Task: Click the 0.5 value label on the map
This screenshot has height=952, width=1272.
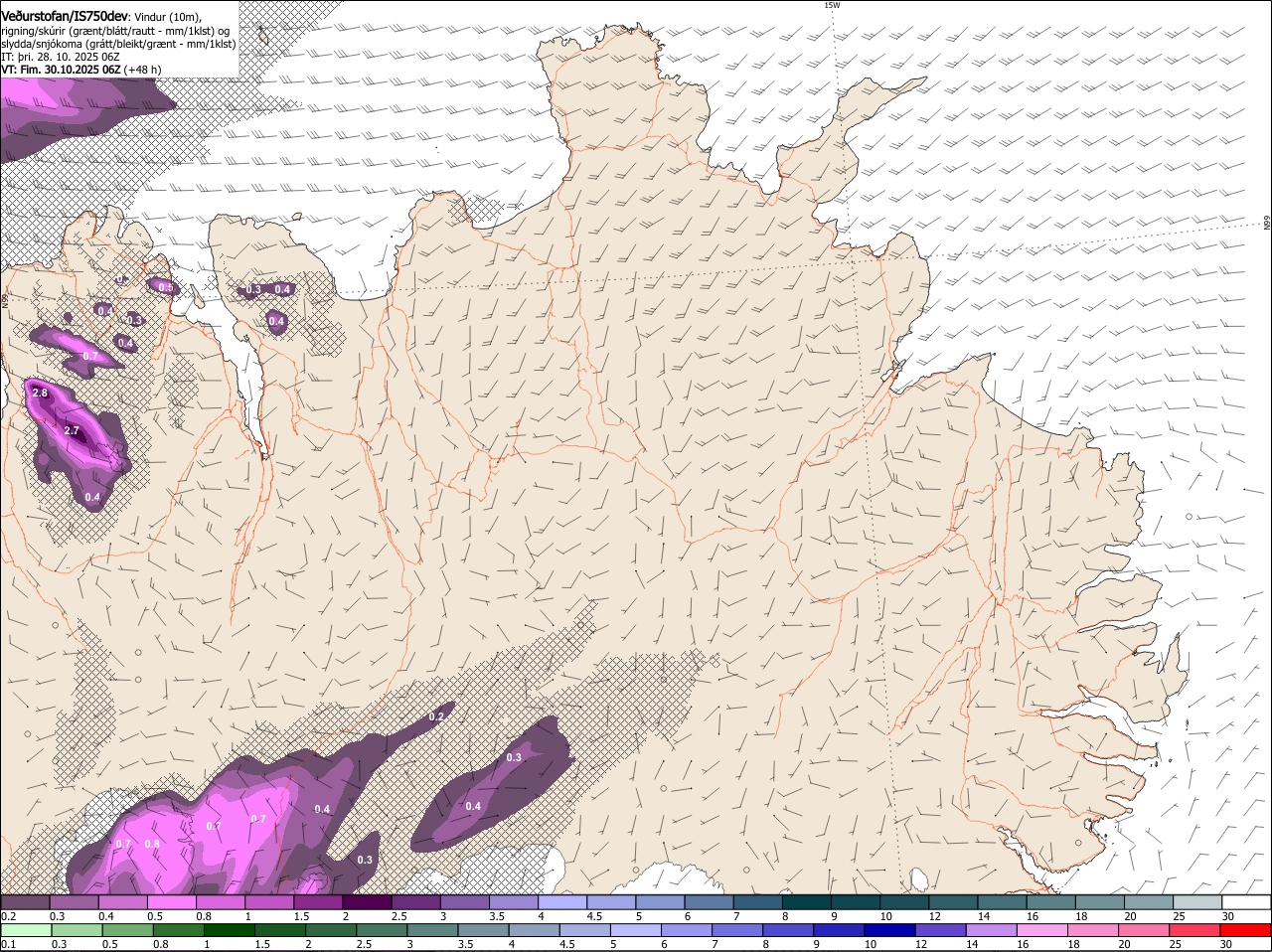Action: (166, 287)
